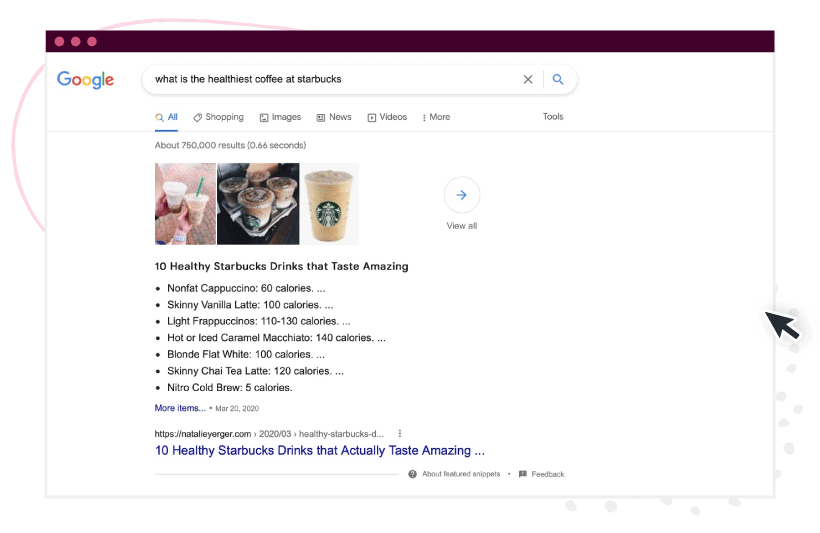Open the More items link
Screen dimensions: 820x533
click(x=180, y=408)
